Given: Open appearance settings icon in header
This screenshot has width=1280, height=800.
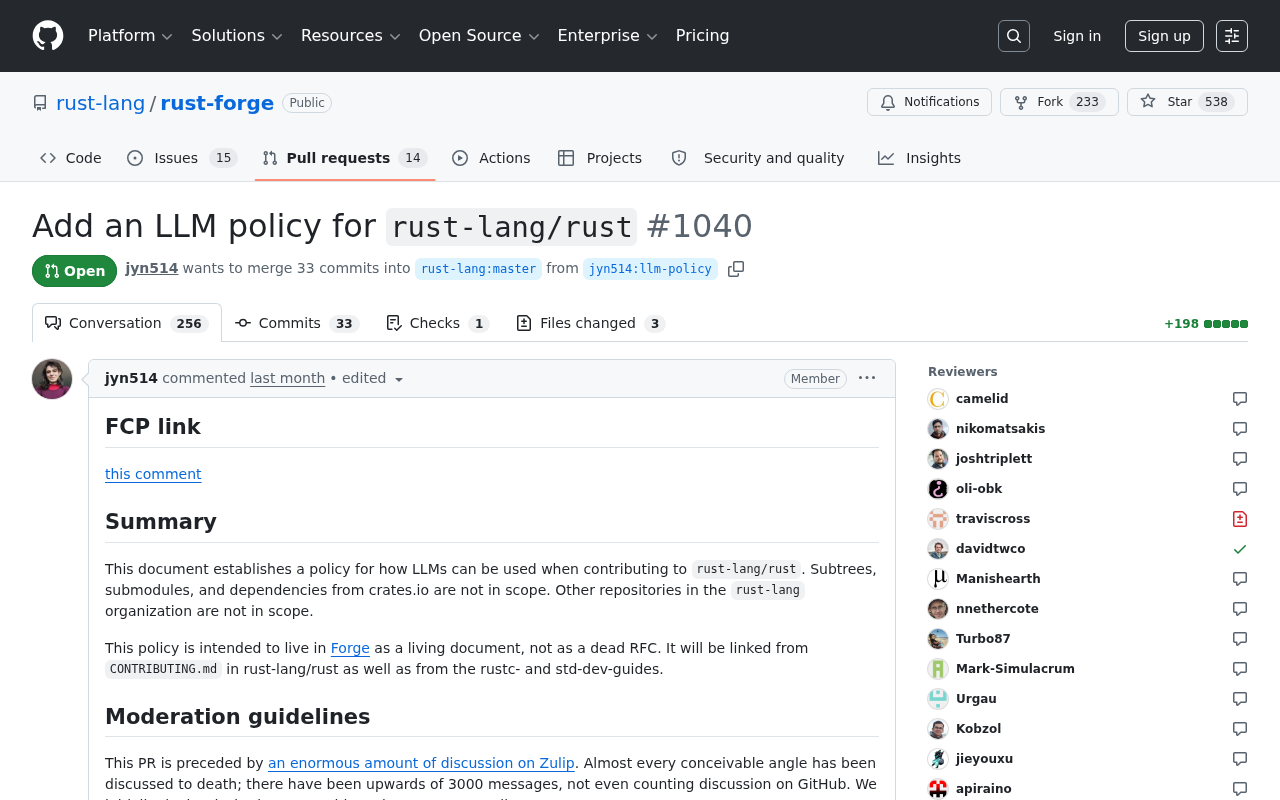Looking at the screenshot, I should point(1232,36).
